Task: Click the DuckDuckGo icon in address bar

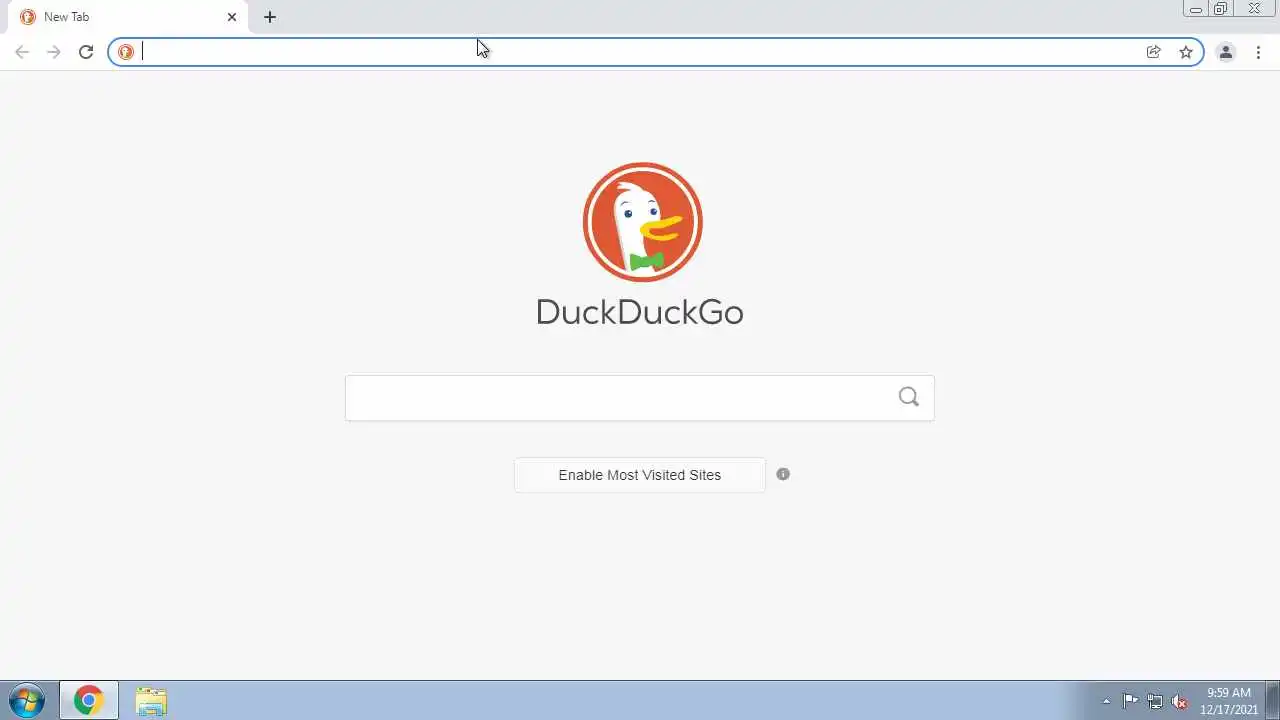Action: click(x=126, y=52)
